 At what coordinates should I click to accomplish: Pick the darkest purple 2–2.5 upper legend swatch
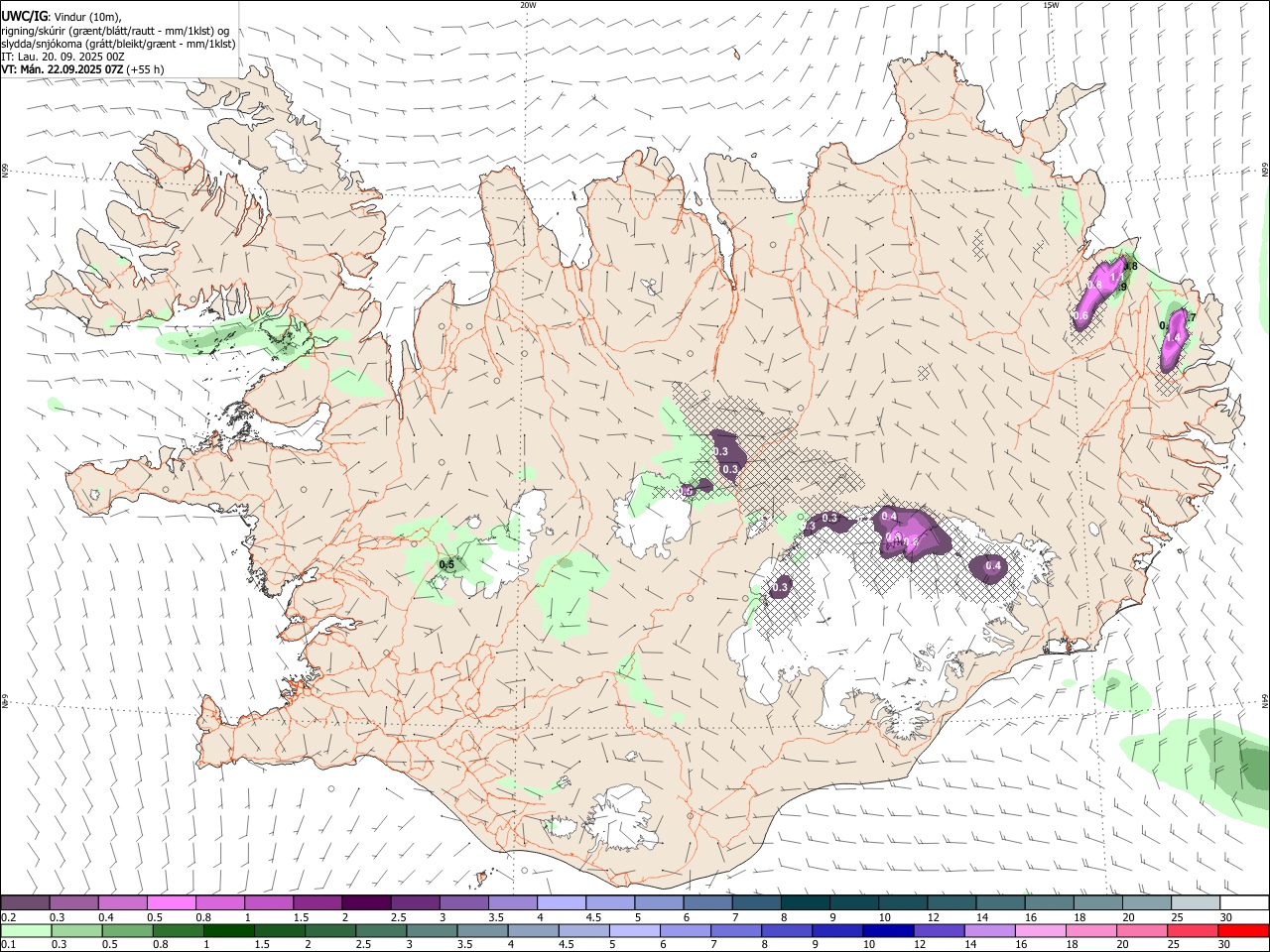366,902
